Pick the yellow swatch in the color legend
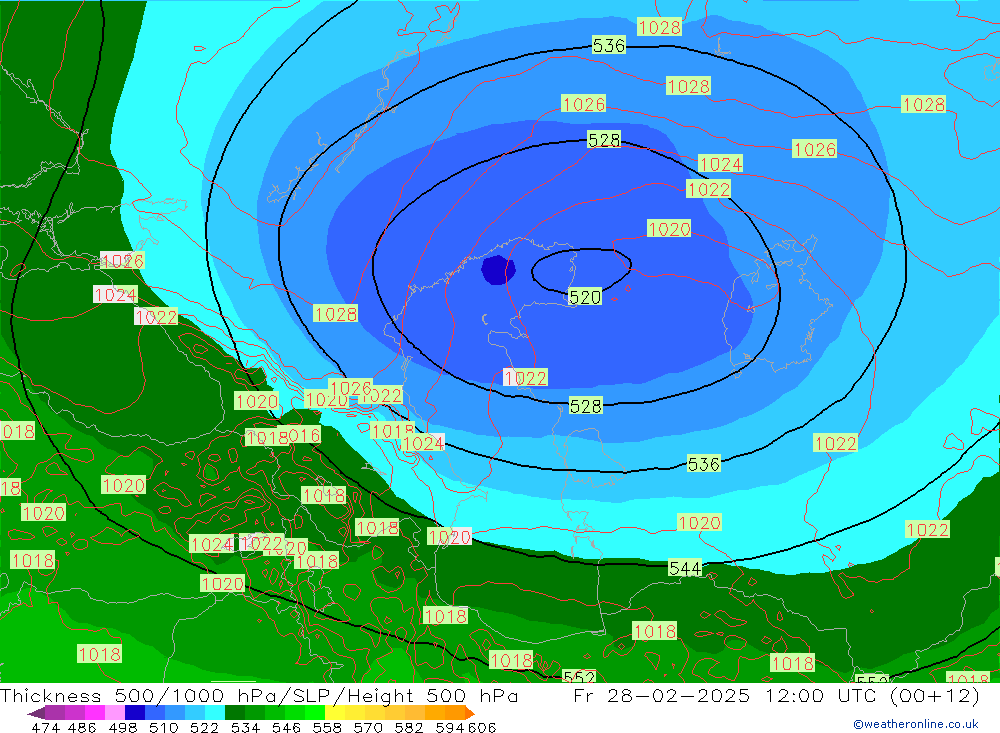 coord(335,713)
